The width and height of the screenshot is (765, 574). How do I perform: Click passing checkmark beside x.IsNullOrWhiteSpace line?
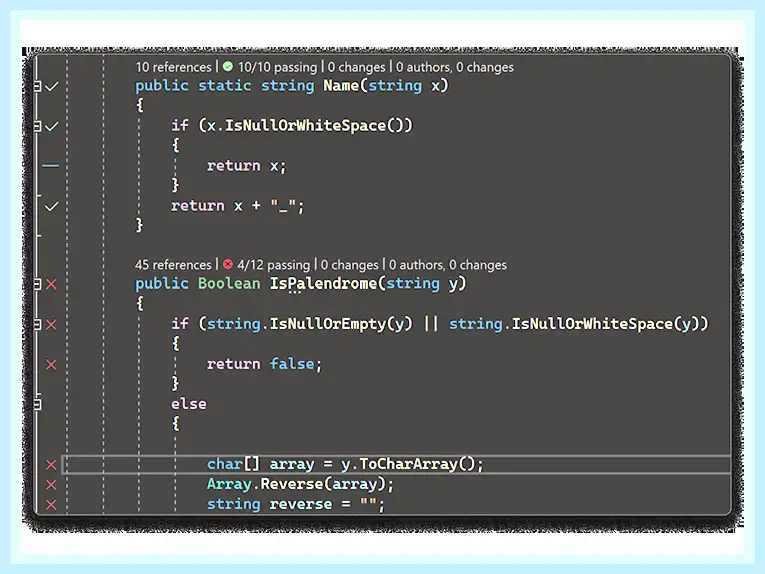tap(51, 127)
